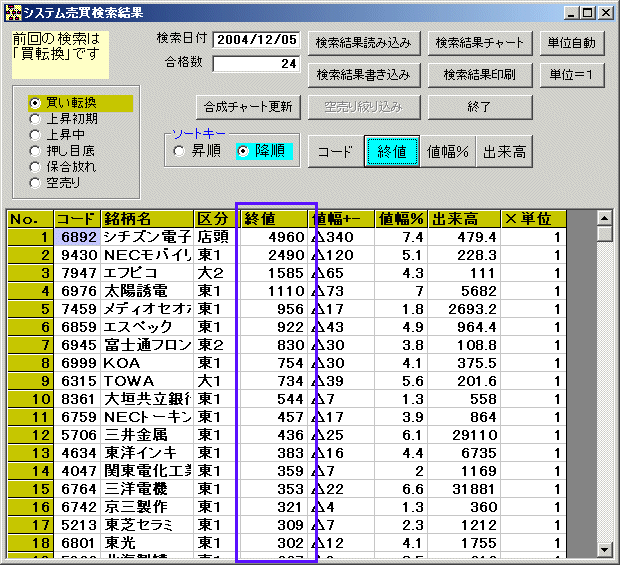The height and width of the screenshot is (565, 620).
Task: Click the 検索日付 date field
Action: click(x=256, y=40)
